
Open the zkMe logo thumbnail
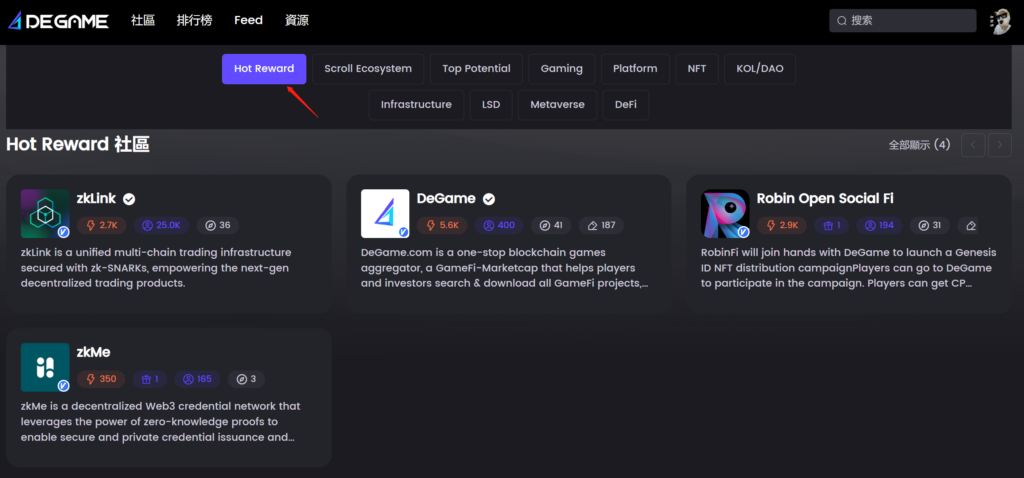pos(45,367)
